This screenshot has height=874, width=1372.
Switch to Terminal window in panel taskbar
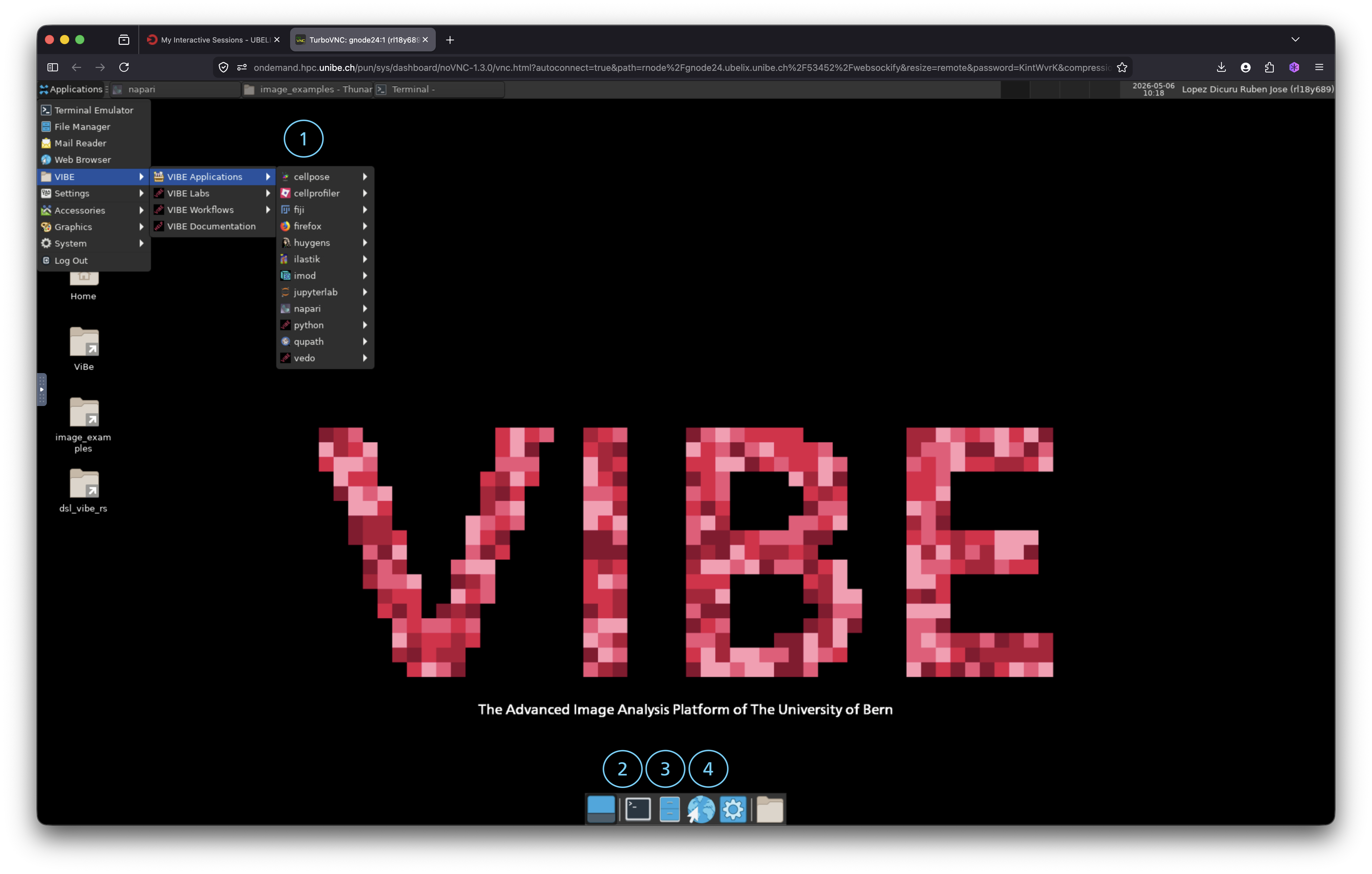pyautogui.click(x=439, y=89)
